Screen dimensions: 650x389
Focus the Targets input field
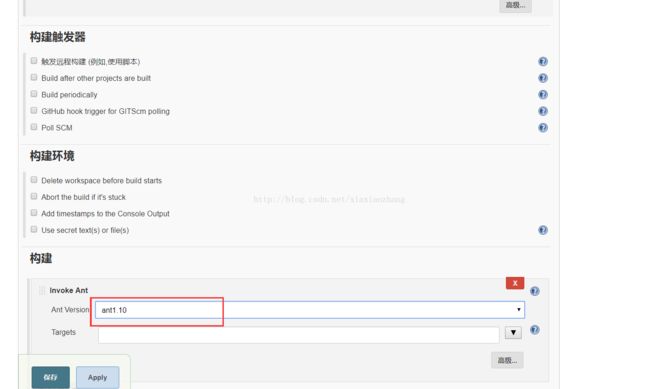point(298,335)
